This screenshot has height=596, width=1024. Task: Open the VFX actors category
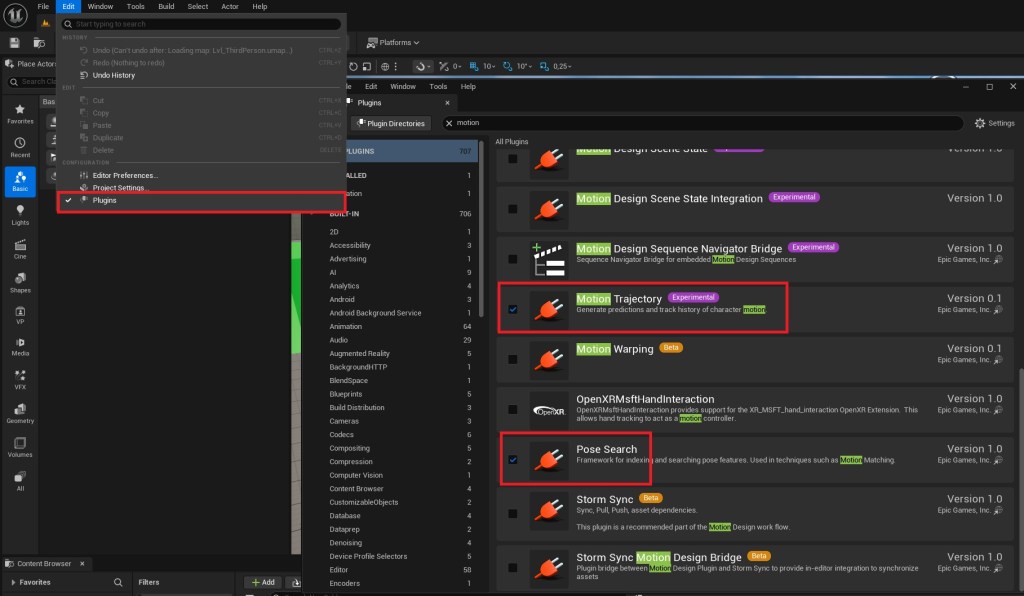pyautogui.click(x=20, y=378)
